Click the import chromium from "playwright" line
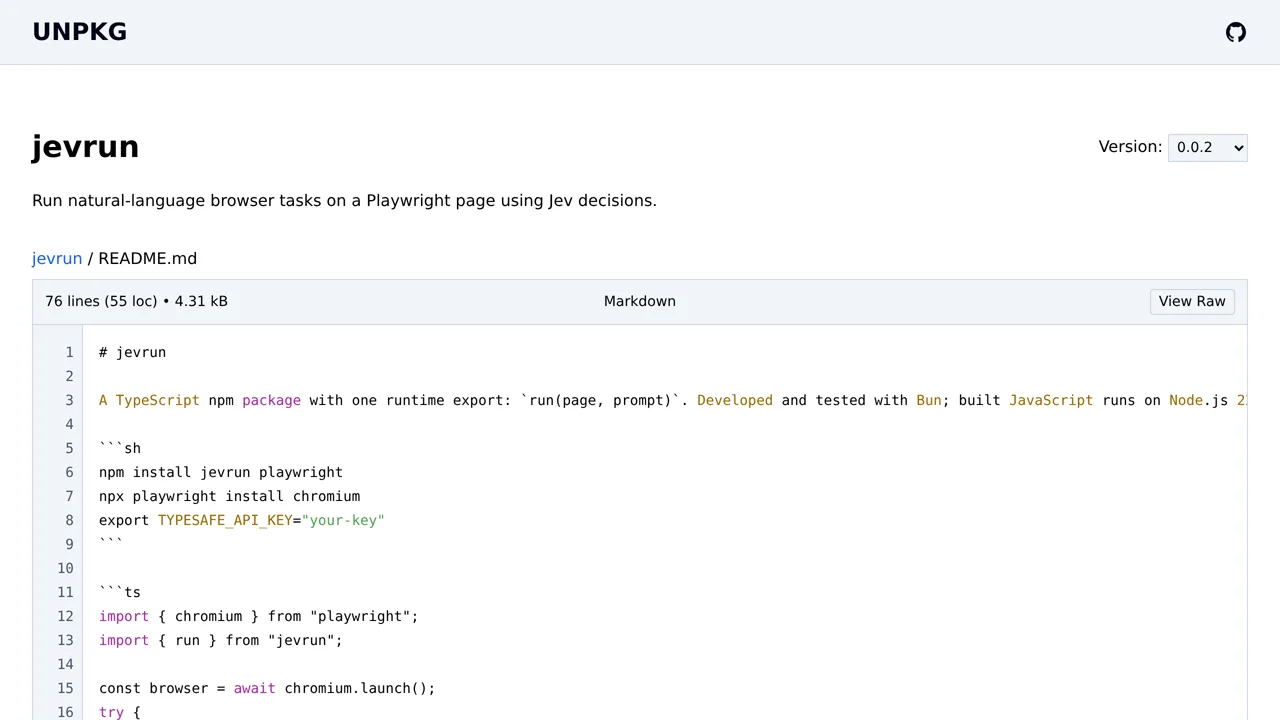This screenshot has height=720, width=1280. click(x=259, y=616)
